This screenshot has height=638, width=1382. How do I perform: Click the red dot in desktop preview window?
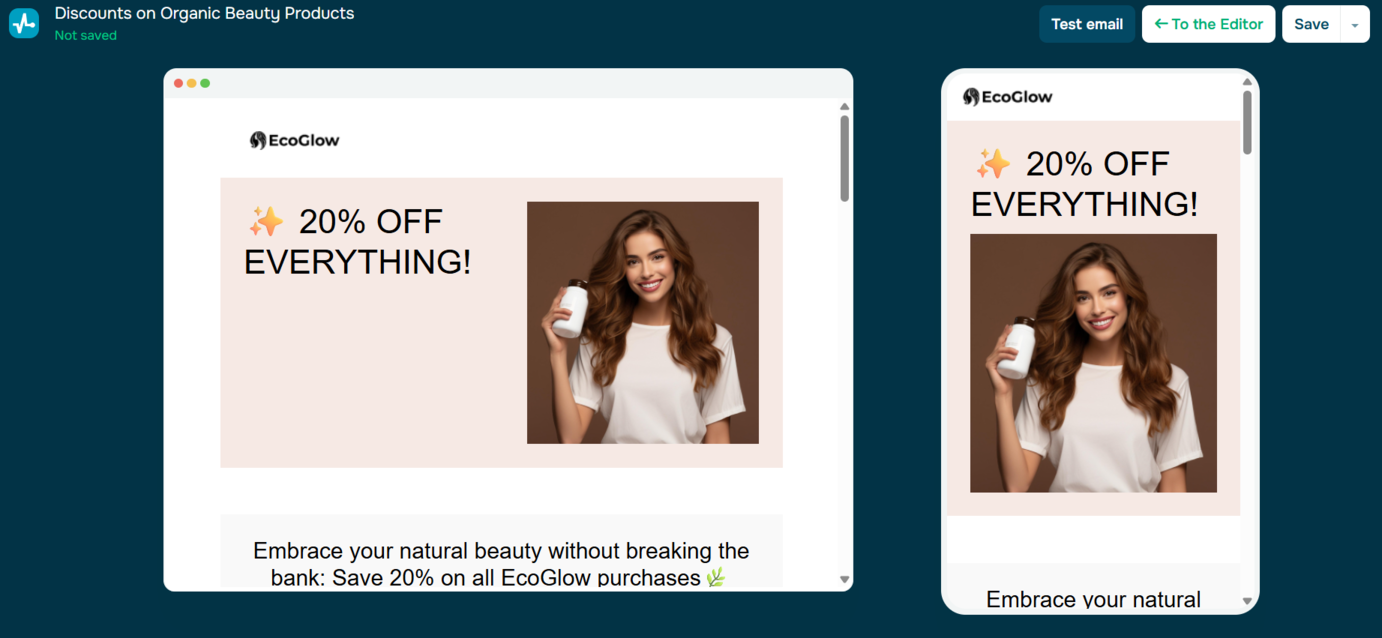point(179,83)
